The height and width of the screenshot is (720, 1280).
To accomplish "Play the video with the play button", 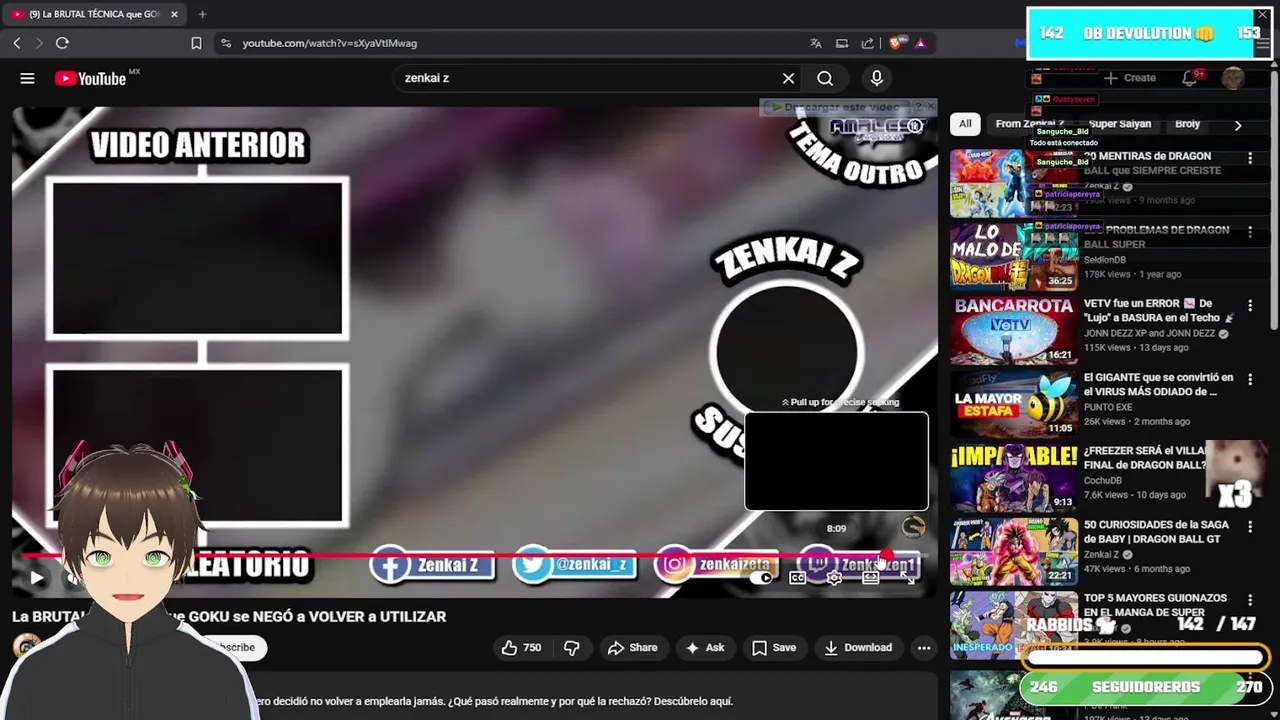I will 36,577.
